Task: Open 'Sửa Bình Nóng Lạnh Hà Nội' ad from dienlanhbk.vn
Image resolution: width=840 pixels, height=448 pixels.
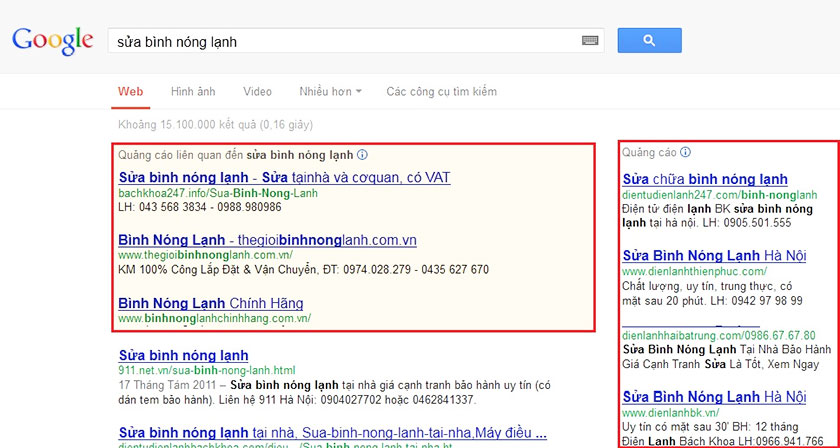Action: coord(714,396)
